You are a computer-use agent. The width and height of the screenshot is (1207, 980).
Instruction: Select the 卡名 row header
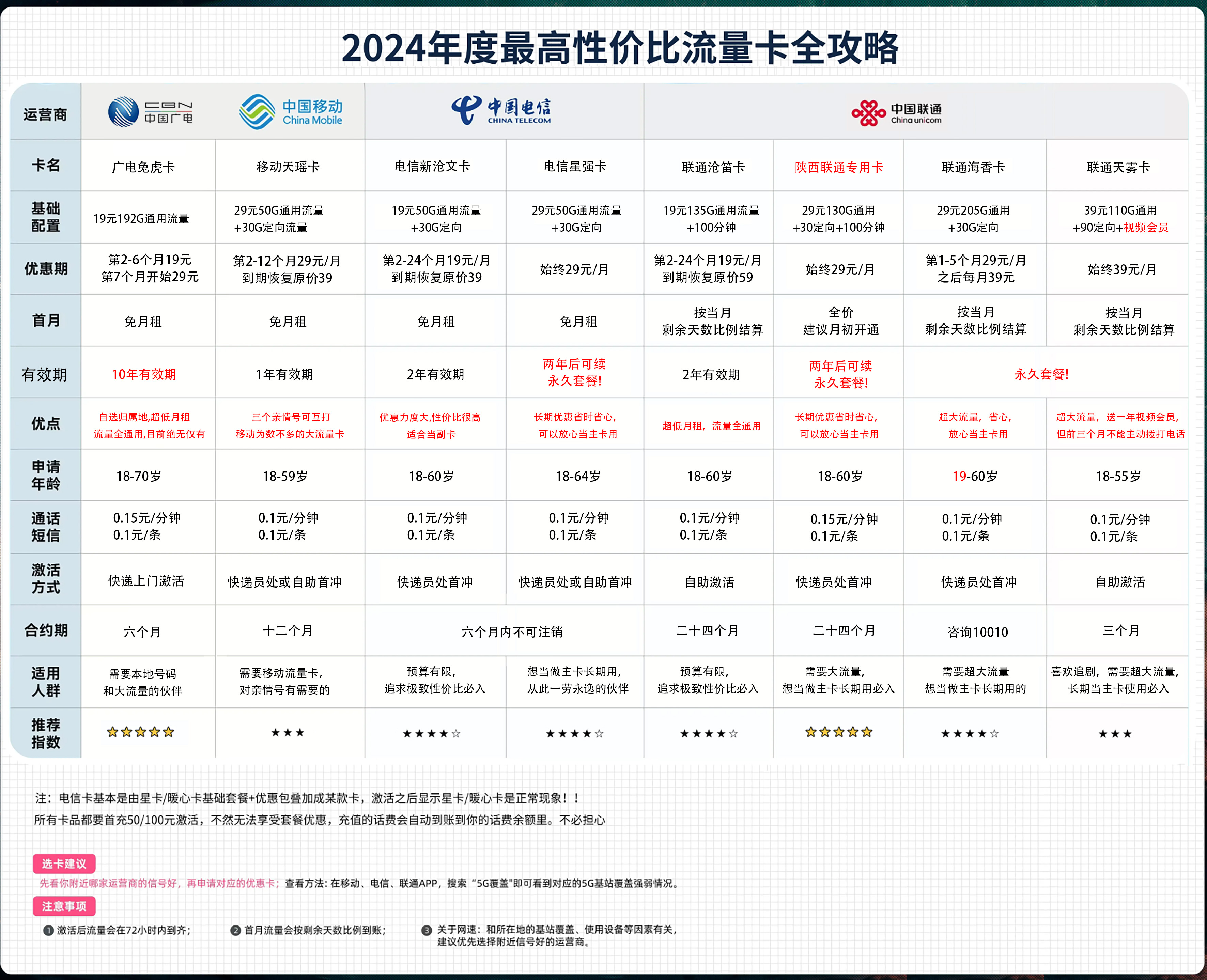point(46,166)
